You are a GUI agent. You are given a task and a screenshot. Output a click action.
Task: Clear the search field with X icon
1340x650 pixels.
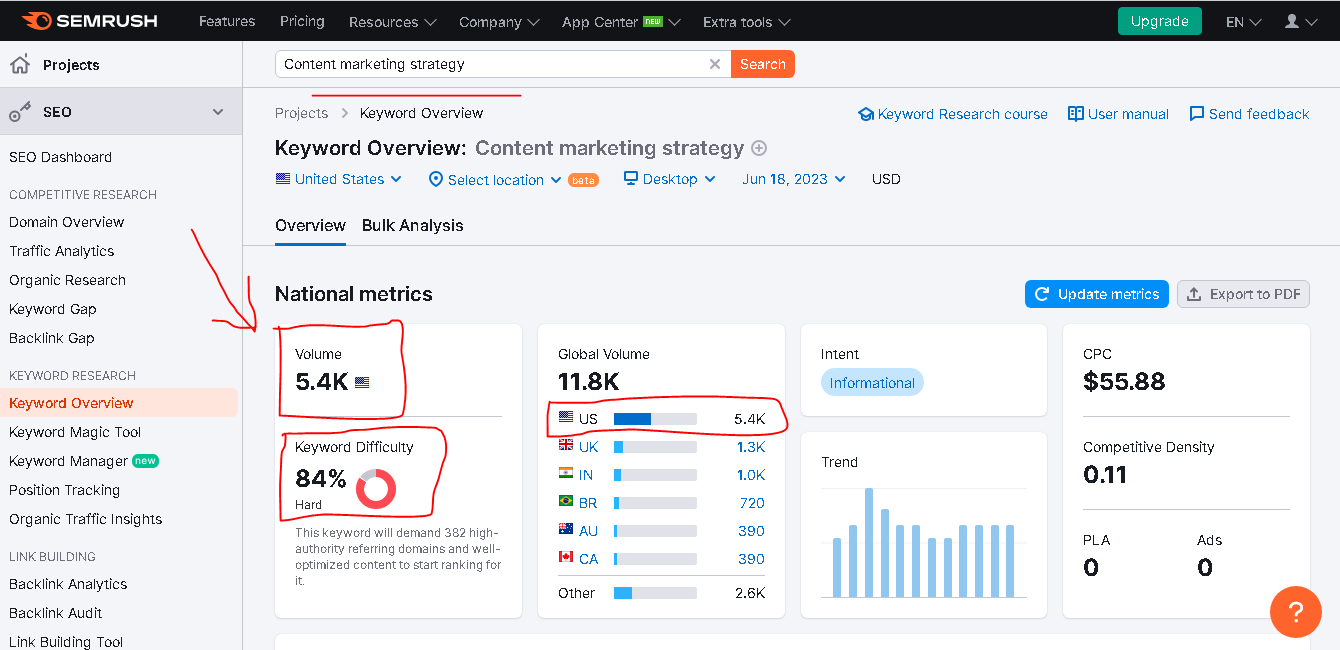[x=714, y=64]
